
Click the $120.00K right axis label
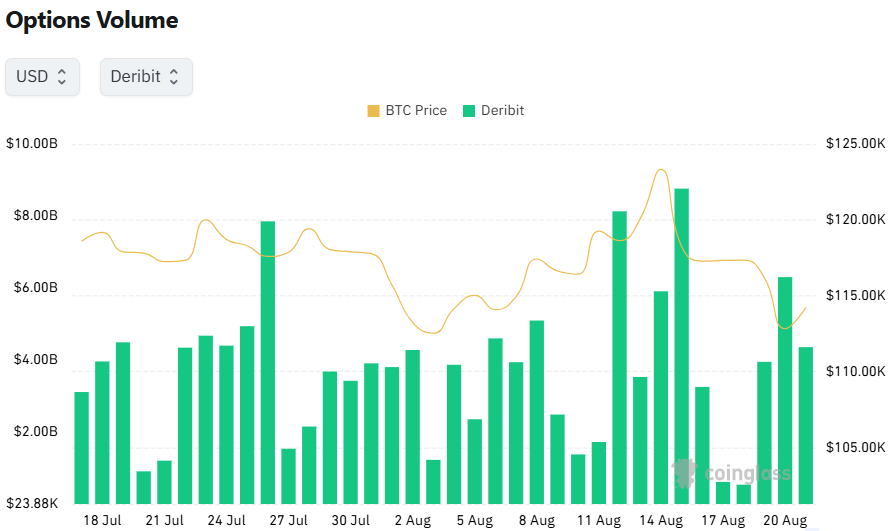[856, 219]
